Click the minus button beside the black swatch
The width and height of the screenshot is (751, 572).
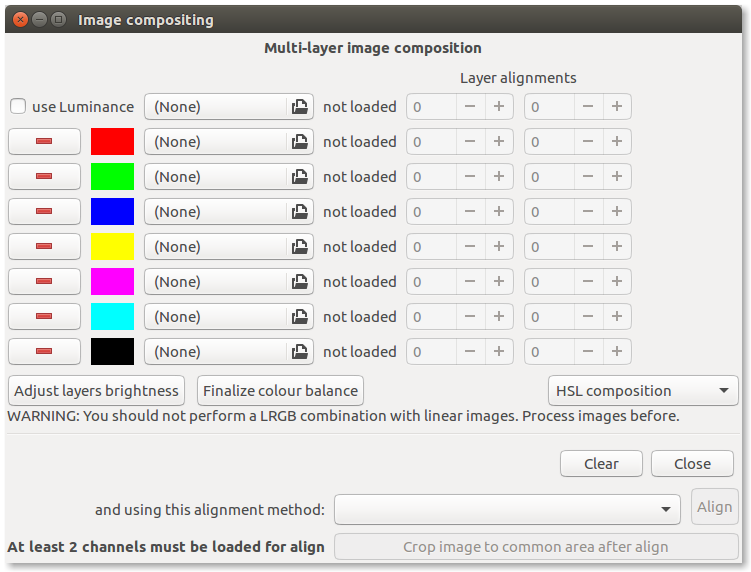click(x=44, y=352)
